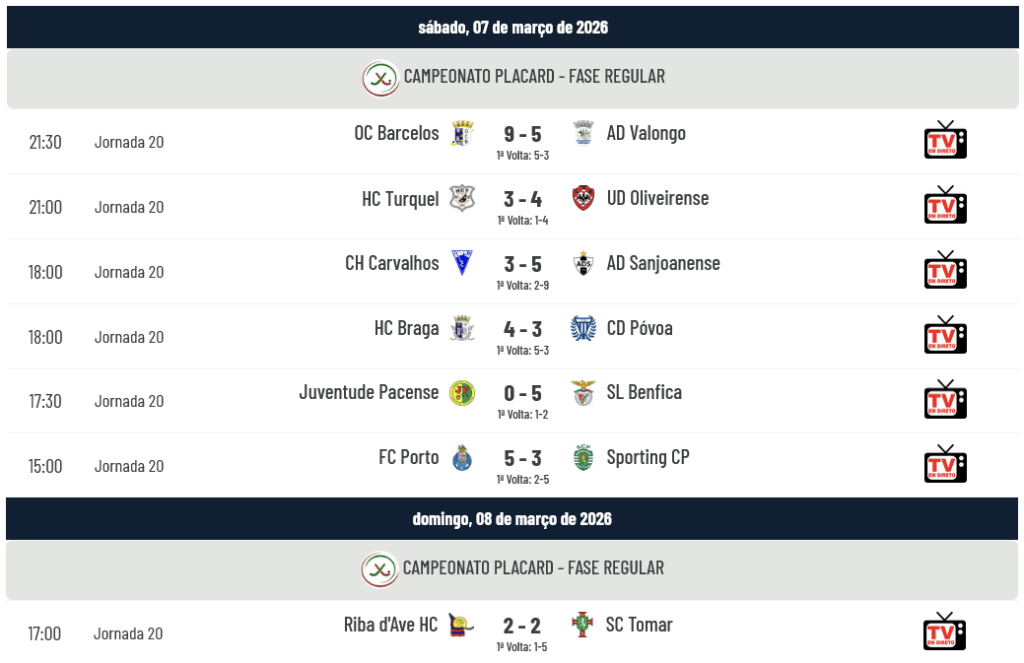Image resolution: width=1024 pixels, height=663 pixels.
Task: Click the Riba d'Ave HC crest
Action: pos(461,625)
